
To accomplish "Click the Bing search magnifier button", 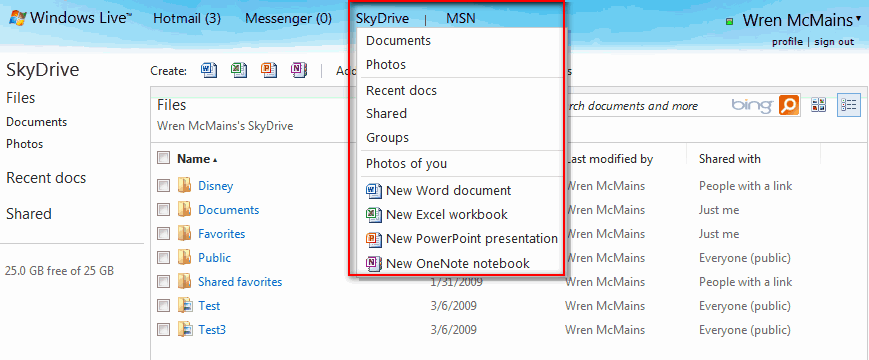I will pos(789,105).
